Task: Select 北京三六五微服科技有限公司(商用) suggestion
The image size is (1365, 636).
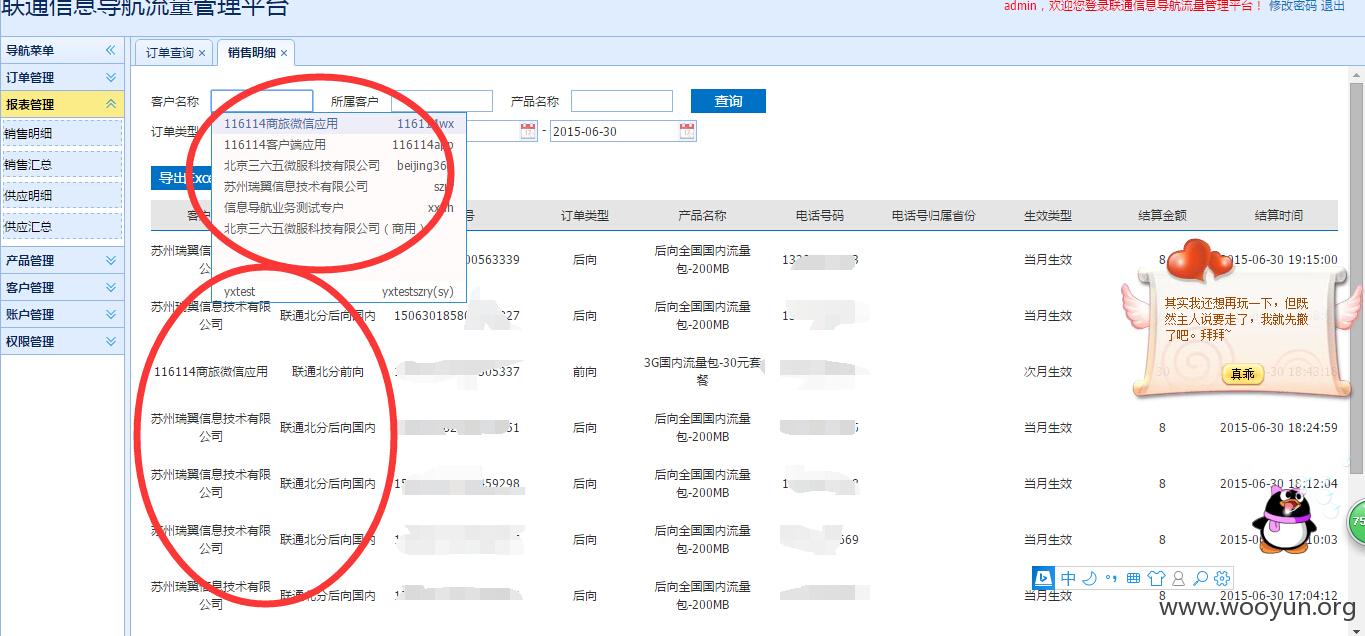Action: (x=339, y=229)
